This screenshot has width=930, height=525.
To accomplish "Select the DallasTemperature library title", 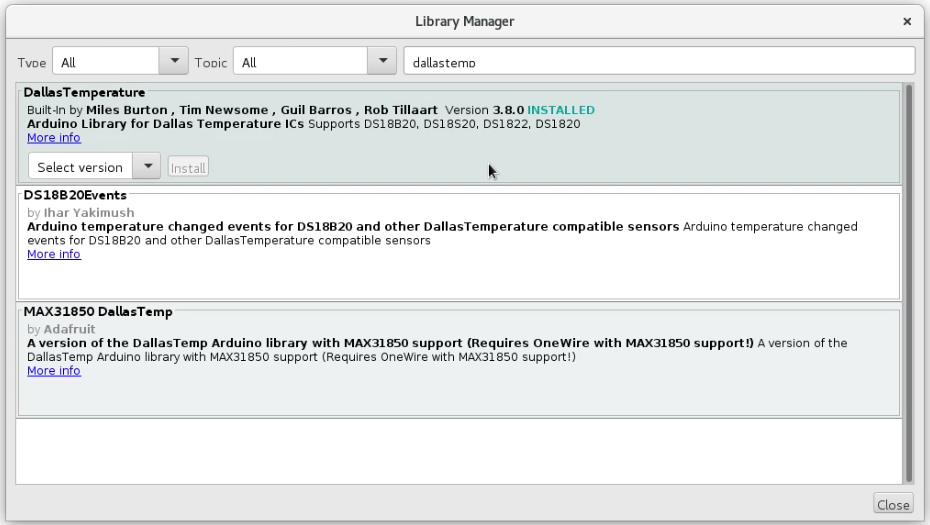I will point(84,93).
